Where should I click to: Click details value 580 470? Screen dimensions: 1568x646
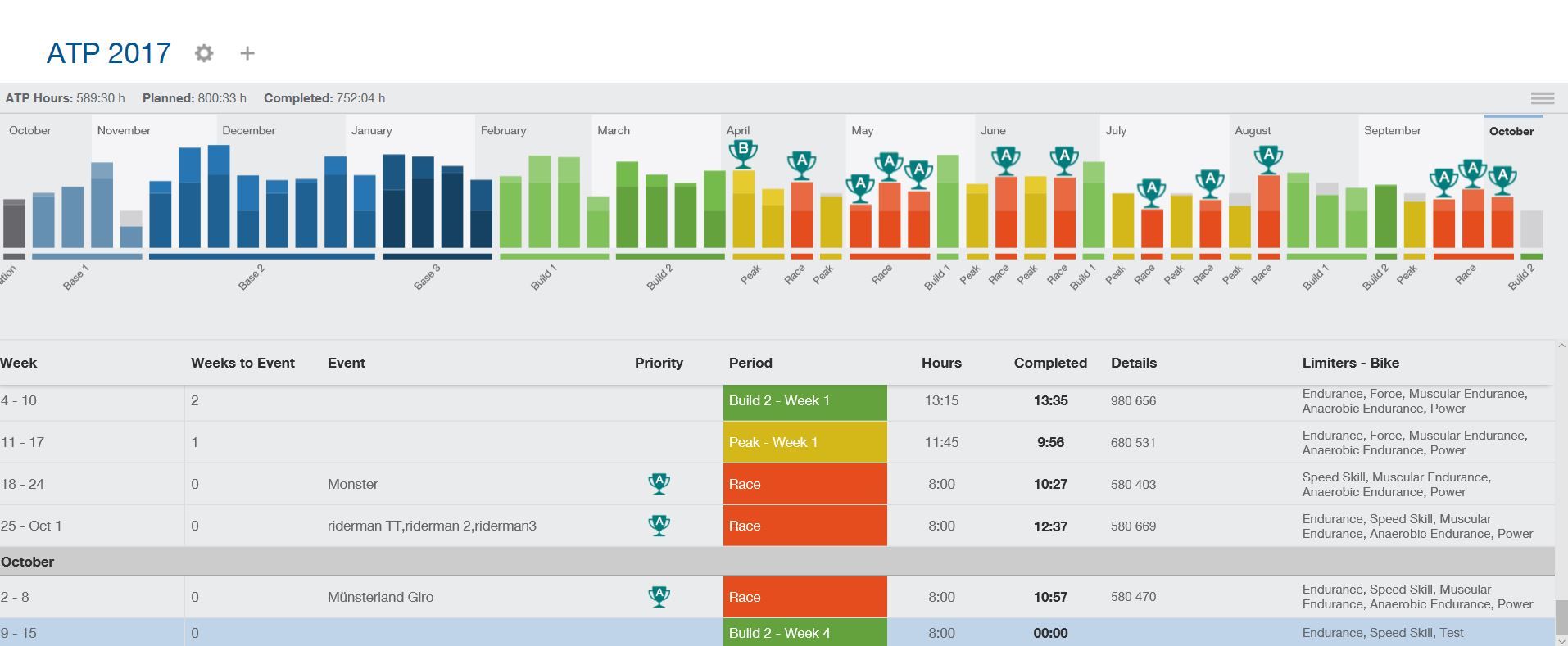pyautogui.click(x=1134, y=597)
